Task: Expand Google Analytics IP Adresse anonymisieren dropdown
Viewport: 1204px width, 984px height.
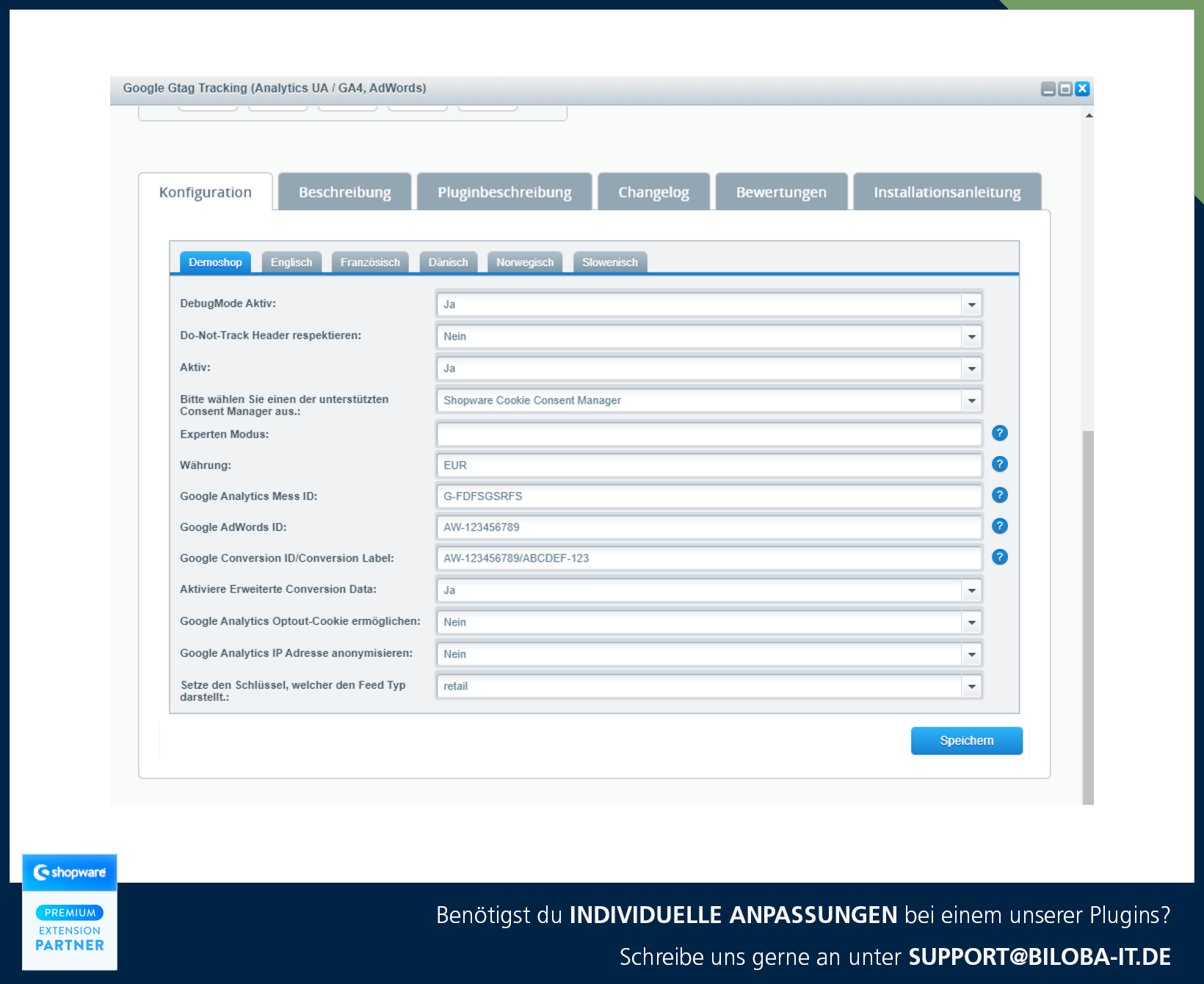Action: tap(971, 654)
